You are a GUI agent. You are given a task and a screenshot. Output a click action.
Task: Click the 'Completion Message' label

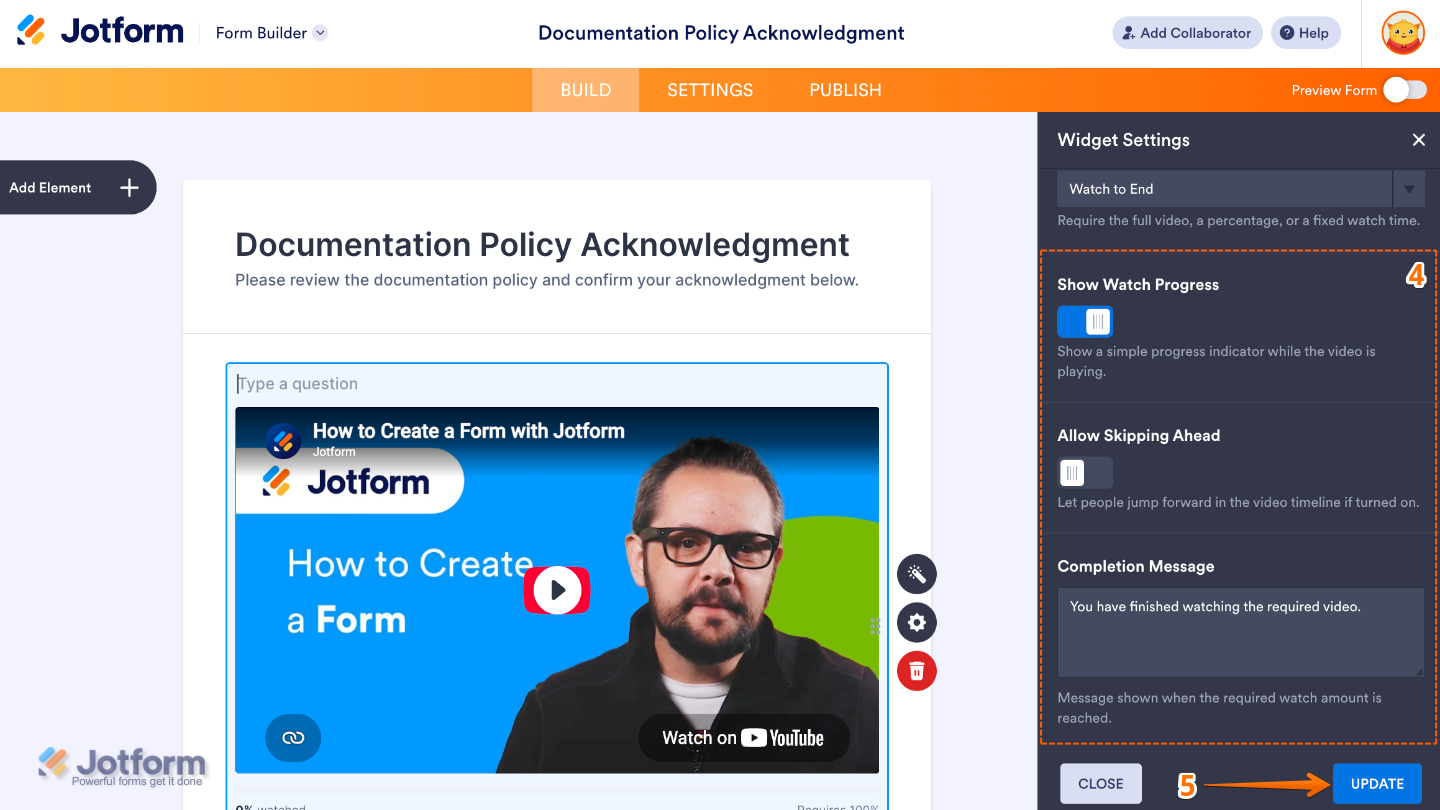coord(1136,567)
